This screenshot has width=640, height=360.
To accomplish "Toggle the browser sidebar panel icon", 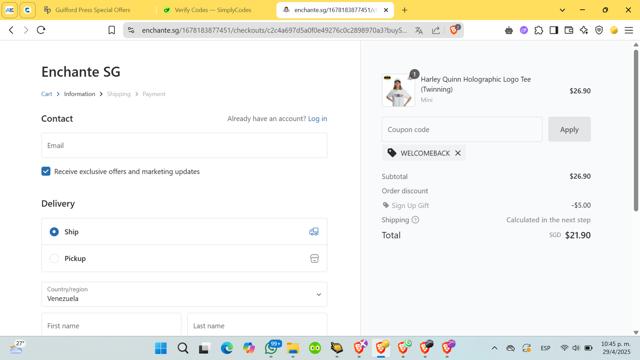I will point(553,30).
